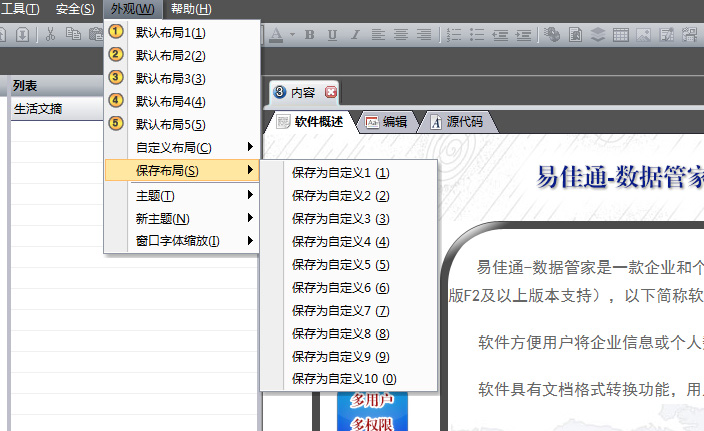
Task: Open the font color dropdown arrow
Action: (x=291, y=35)
